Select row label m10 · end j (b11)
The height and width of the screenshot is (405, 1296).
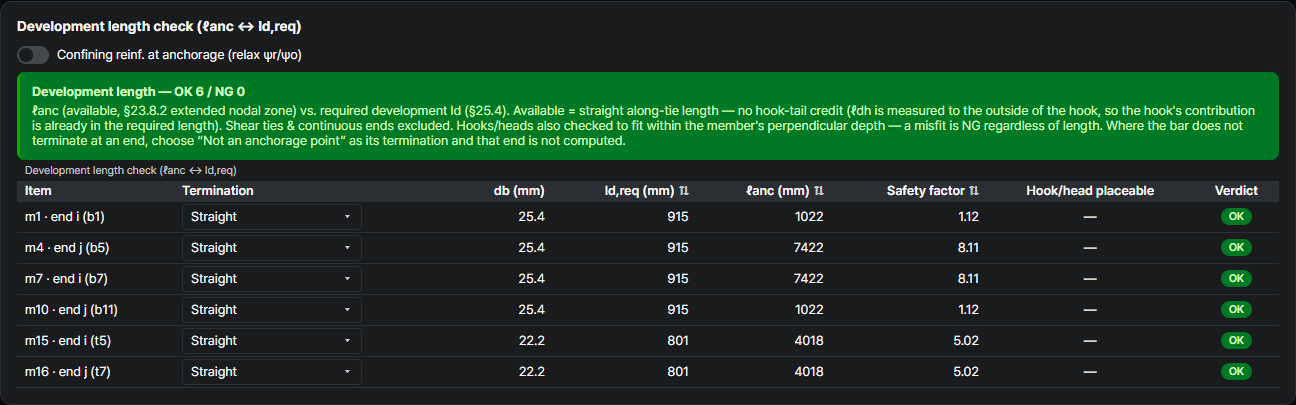tap(72, 310)
